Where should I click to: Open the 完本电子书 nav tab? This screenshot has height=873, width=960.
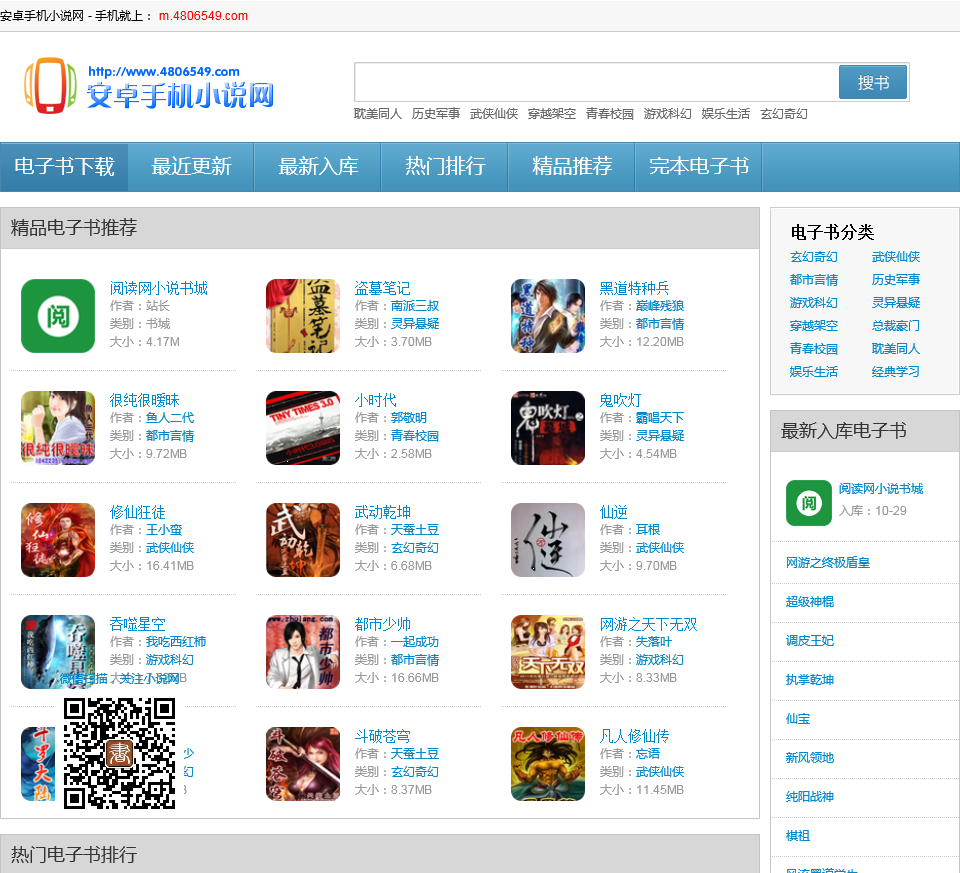(699, 167)
